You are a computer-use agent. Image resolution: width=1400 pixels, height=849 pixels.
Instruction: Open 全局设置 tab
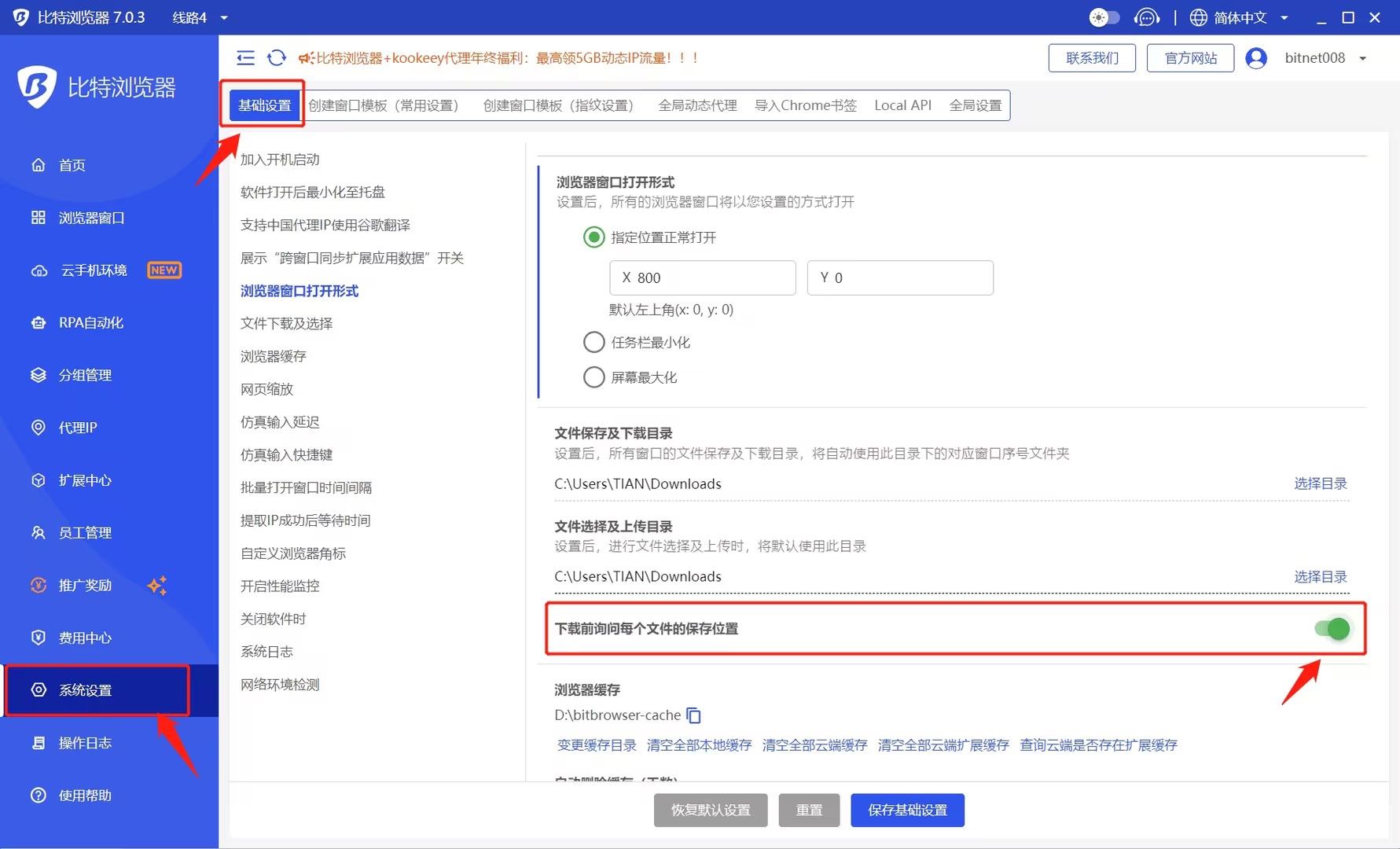(976, 105)
